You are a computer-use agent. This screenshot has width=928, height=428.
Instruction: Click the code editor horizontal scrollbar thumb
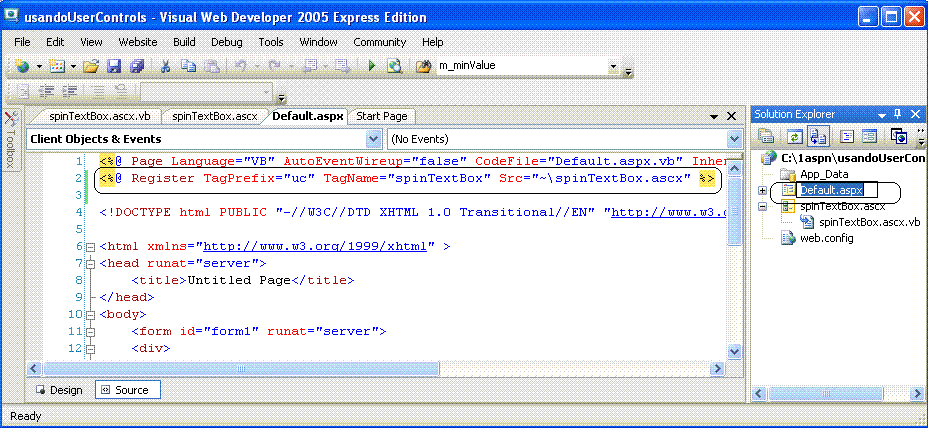pos(241,369)
